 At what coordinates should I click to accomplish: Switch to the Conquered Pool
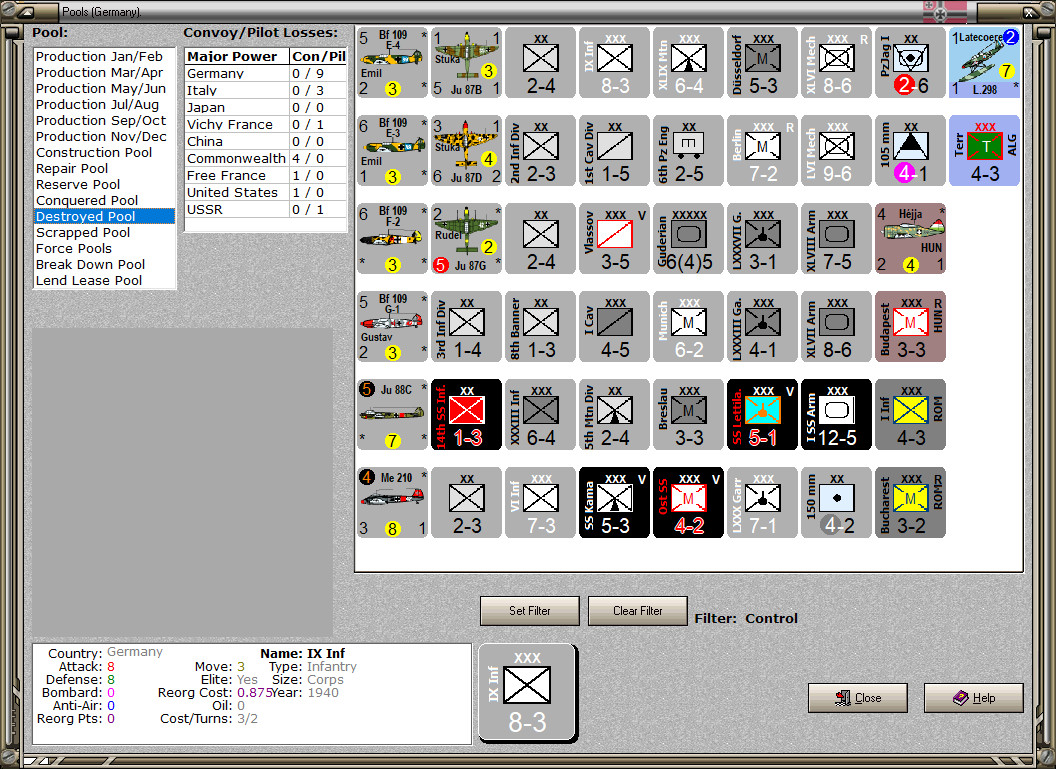(x=104, y=200)
